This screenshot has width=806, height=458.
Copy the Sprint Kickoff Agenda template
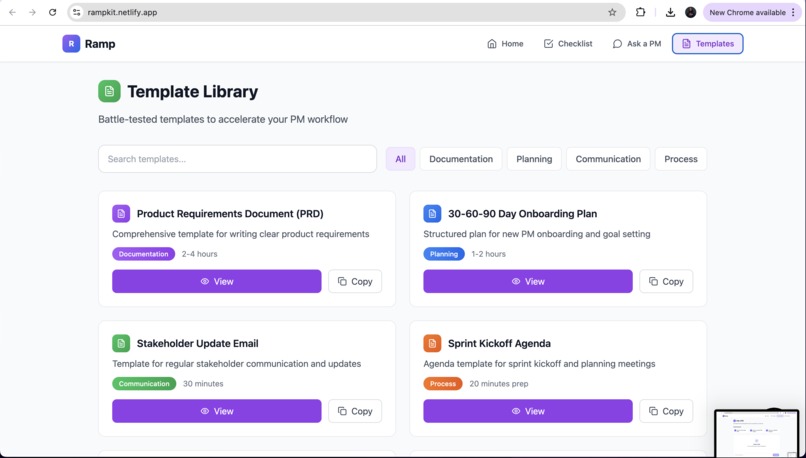pos(666,411)
